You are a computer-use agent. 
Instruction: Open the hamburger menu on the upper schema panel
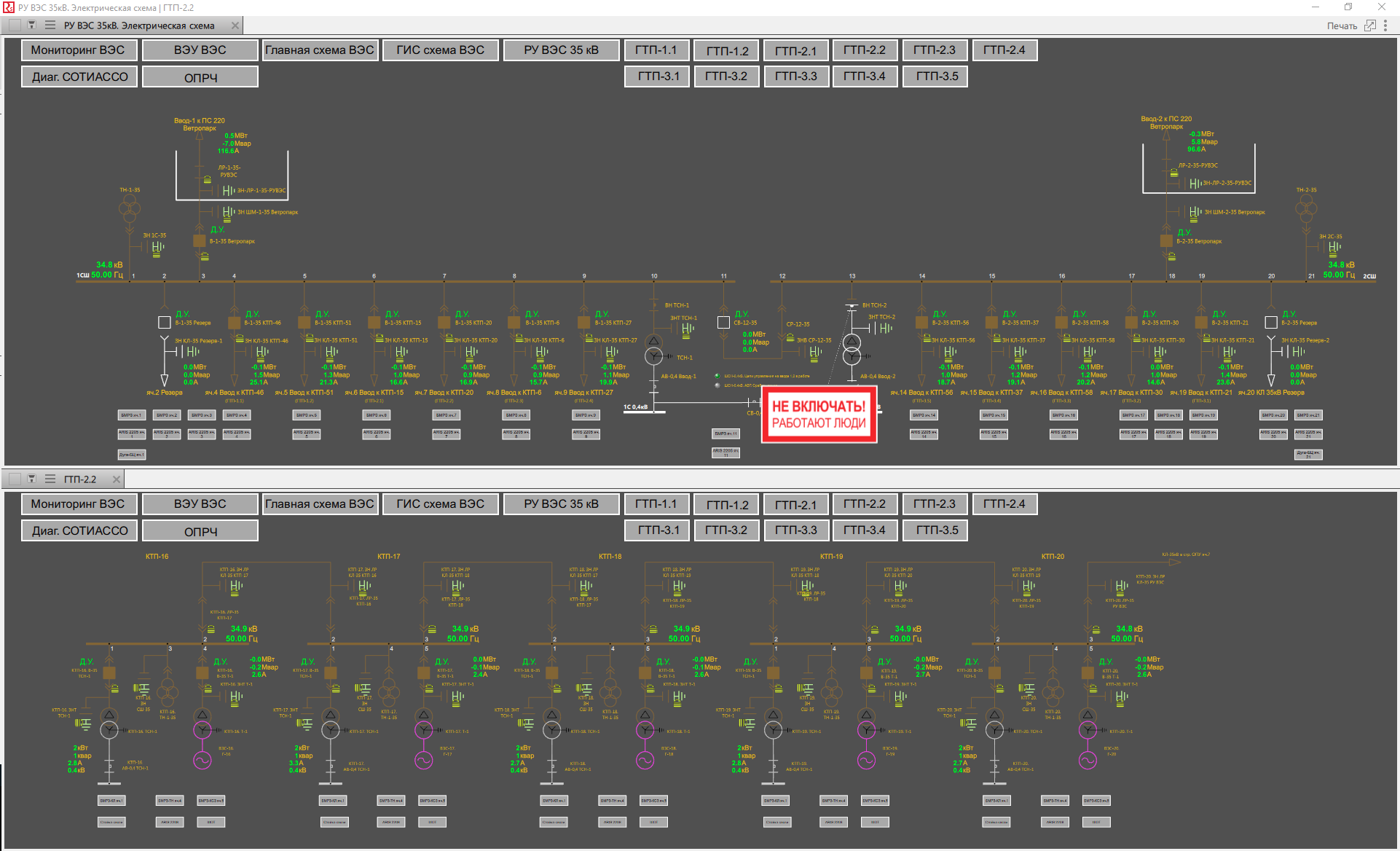(50, 25)
